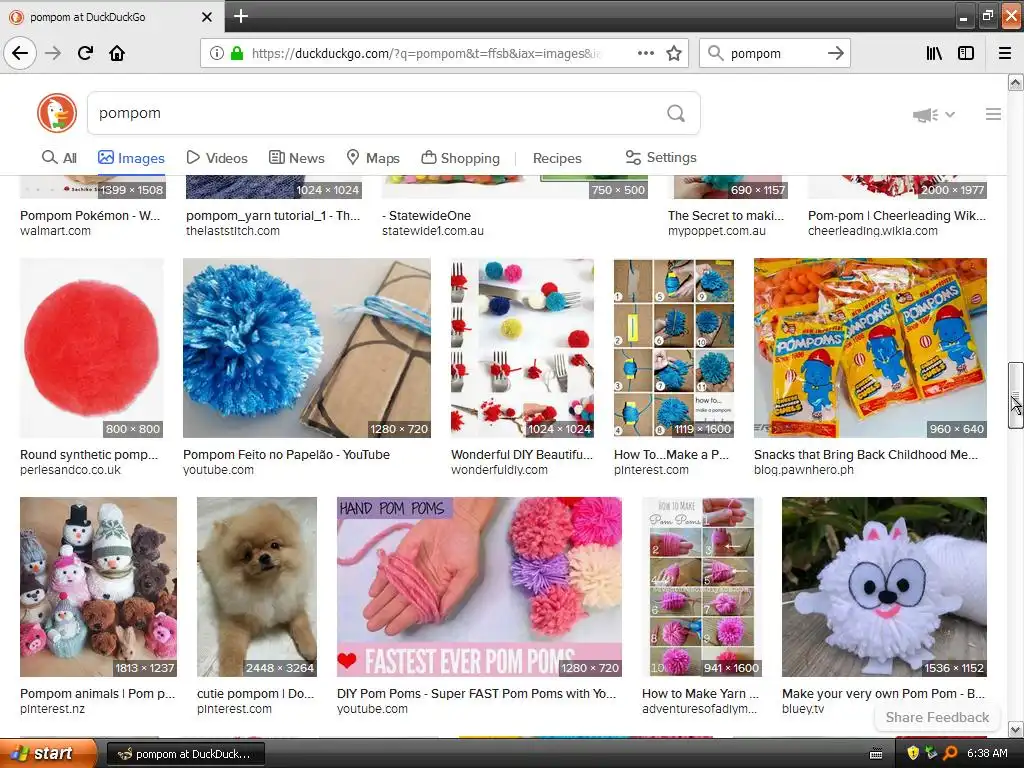Open 'Pompom Pokémon - W...' result title
1024x768 pixels.
point(90,216)
